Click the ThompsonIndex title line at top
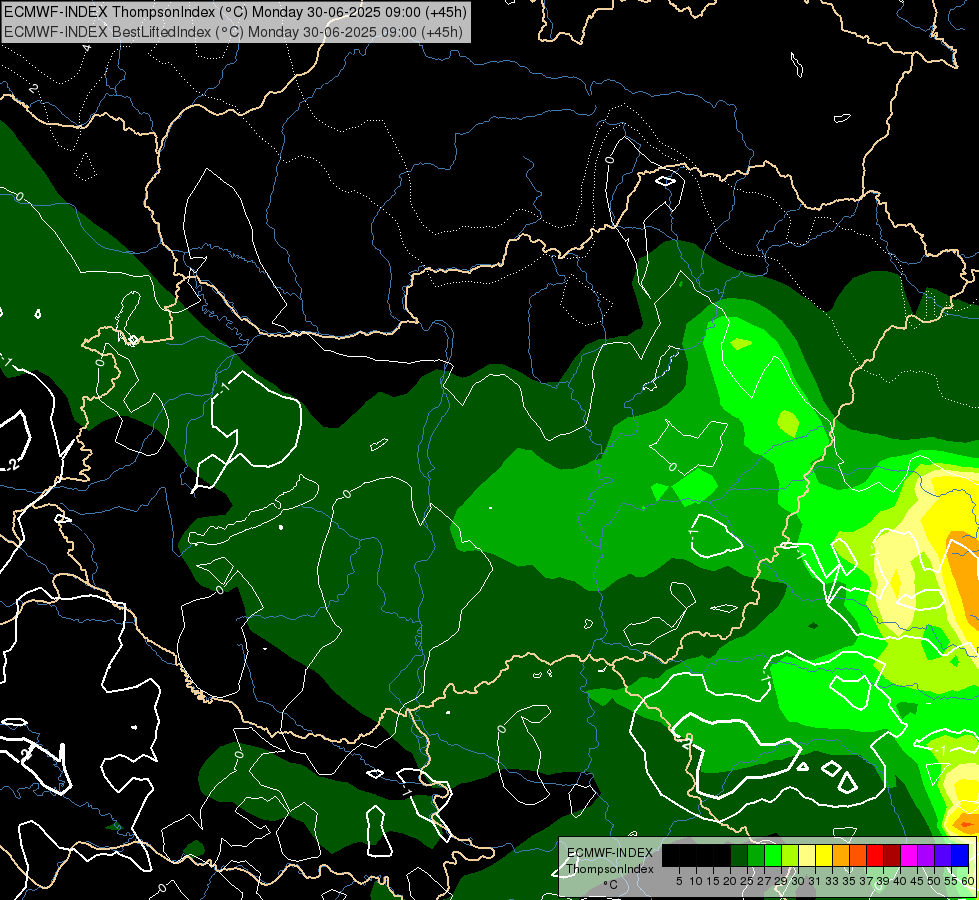Viewport: 979px width, 900px height. tap(235, 12)
